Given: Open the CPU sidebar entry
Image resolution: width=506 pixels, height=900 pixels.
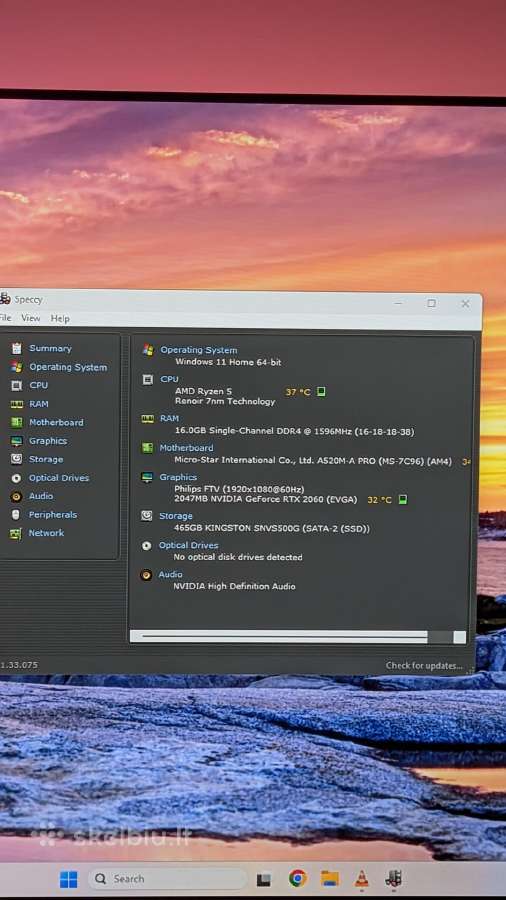Looking at the screenshot, I should [38, 385].
